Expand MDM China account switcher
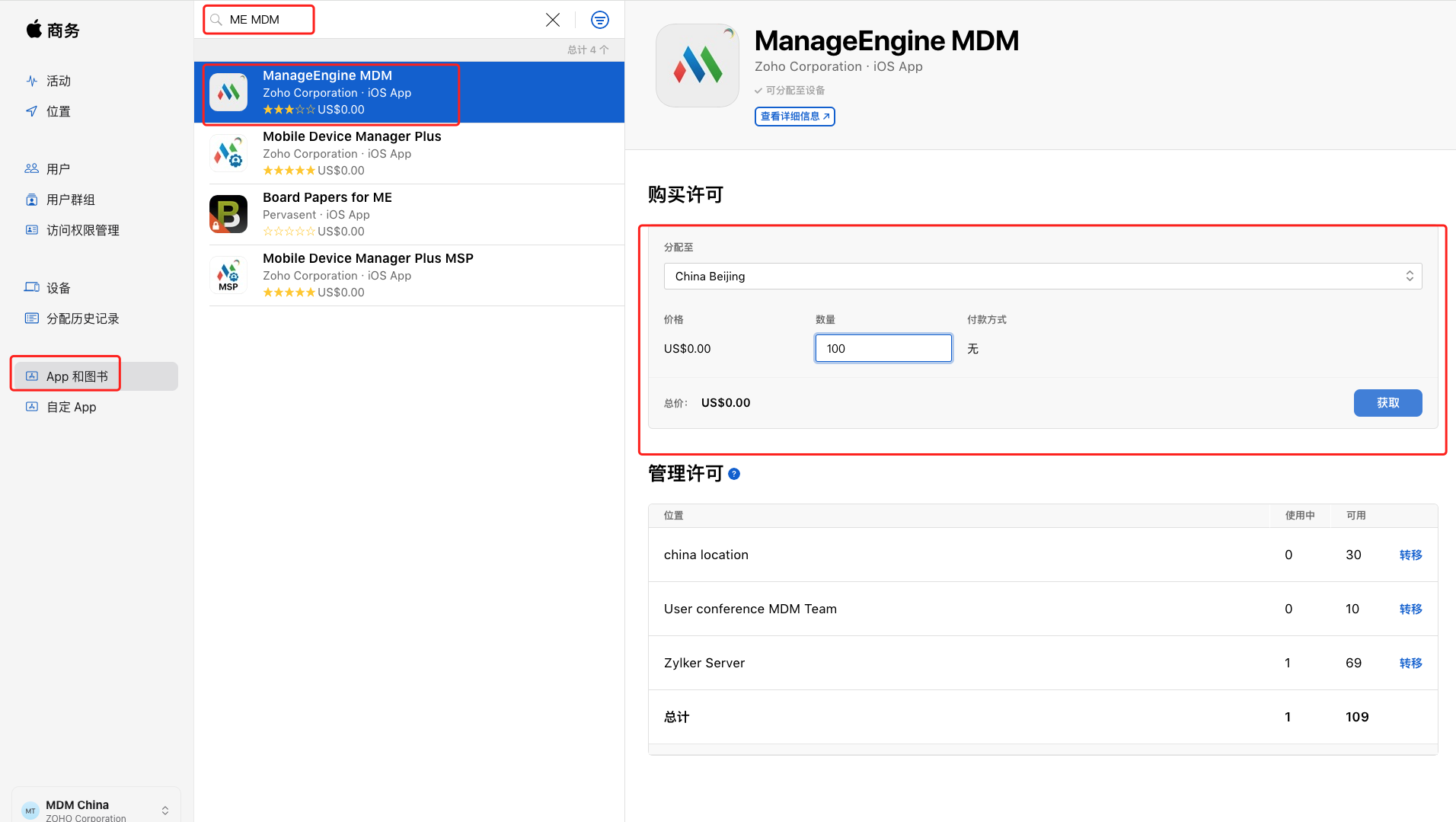Viewport: 1456px width, 822px height. coord(165,811)
